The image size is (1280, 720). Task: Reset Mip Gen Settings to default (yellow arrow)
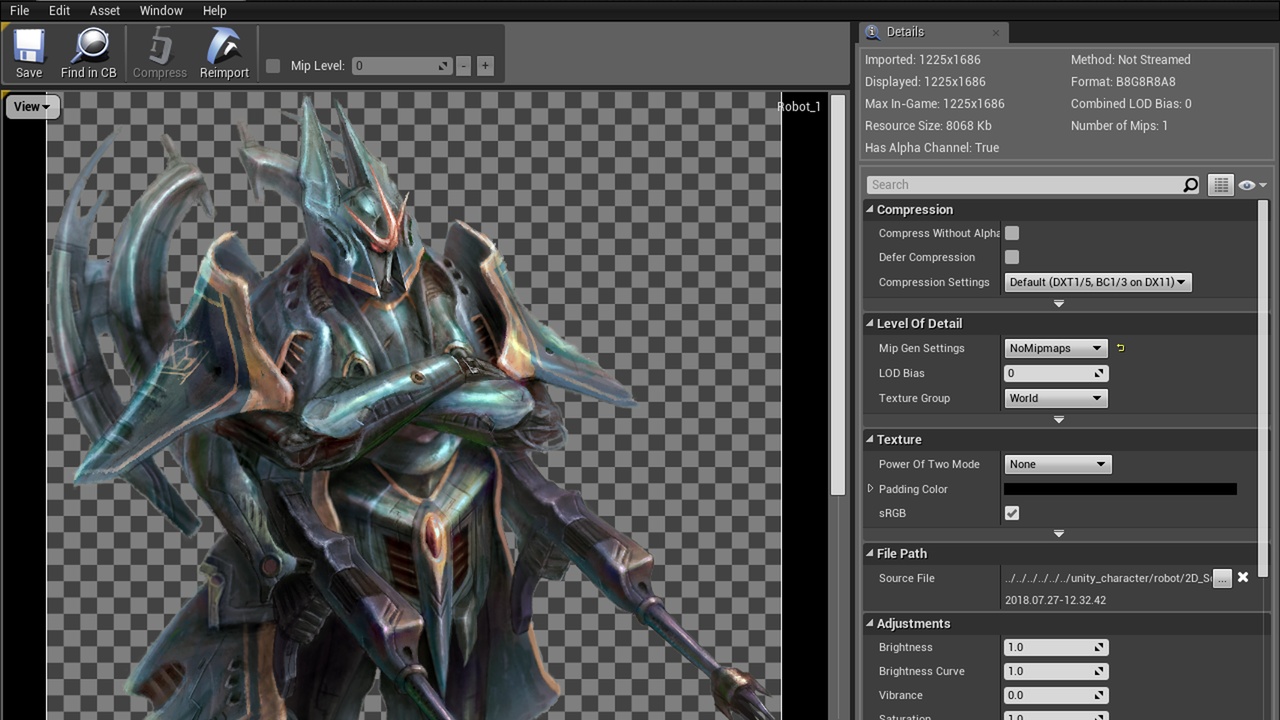point(1120,348)
